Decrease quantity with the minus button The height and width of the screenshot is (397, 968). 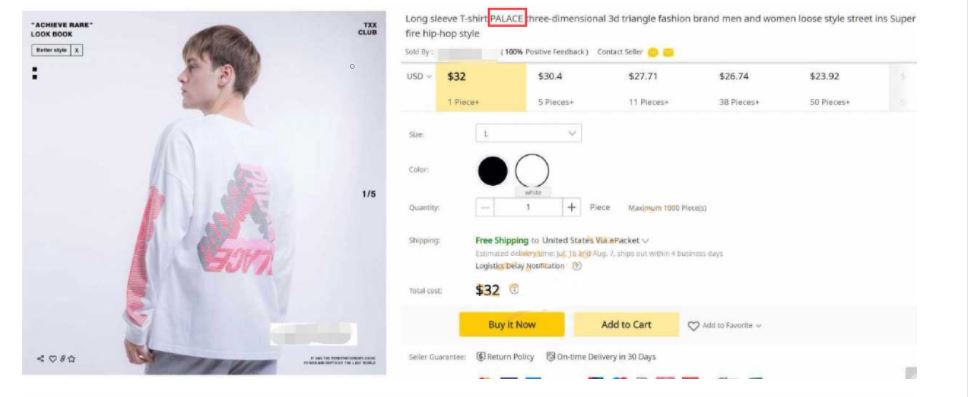485,207
